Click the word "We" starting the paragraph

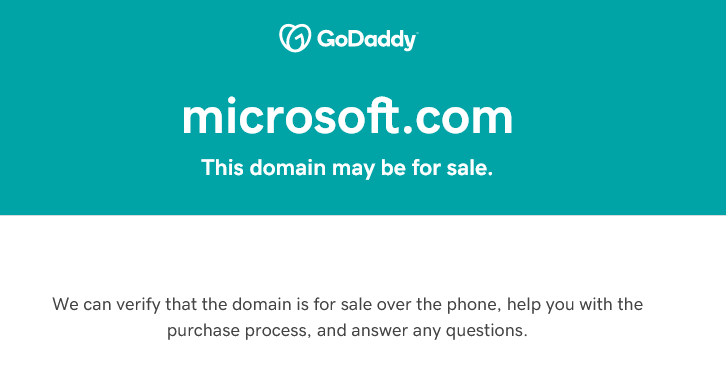click(x=65, y=305)
